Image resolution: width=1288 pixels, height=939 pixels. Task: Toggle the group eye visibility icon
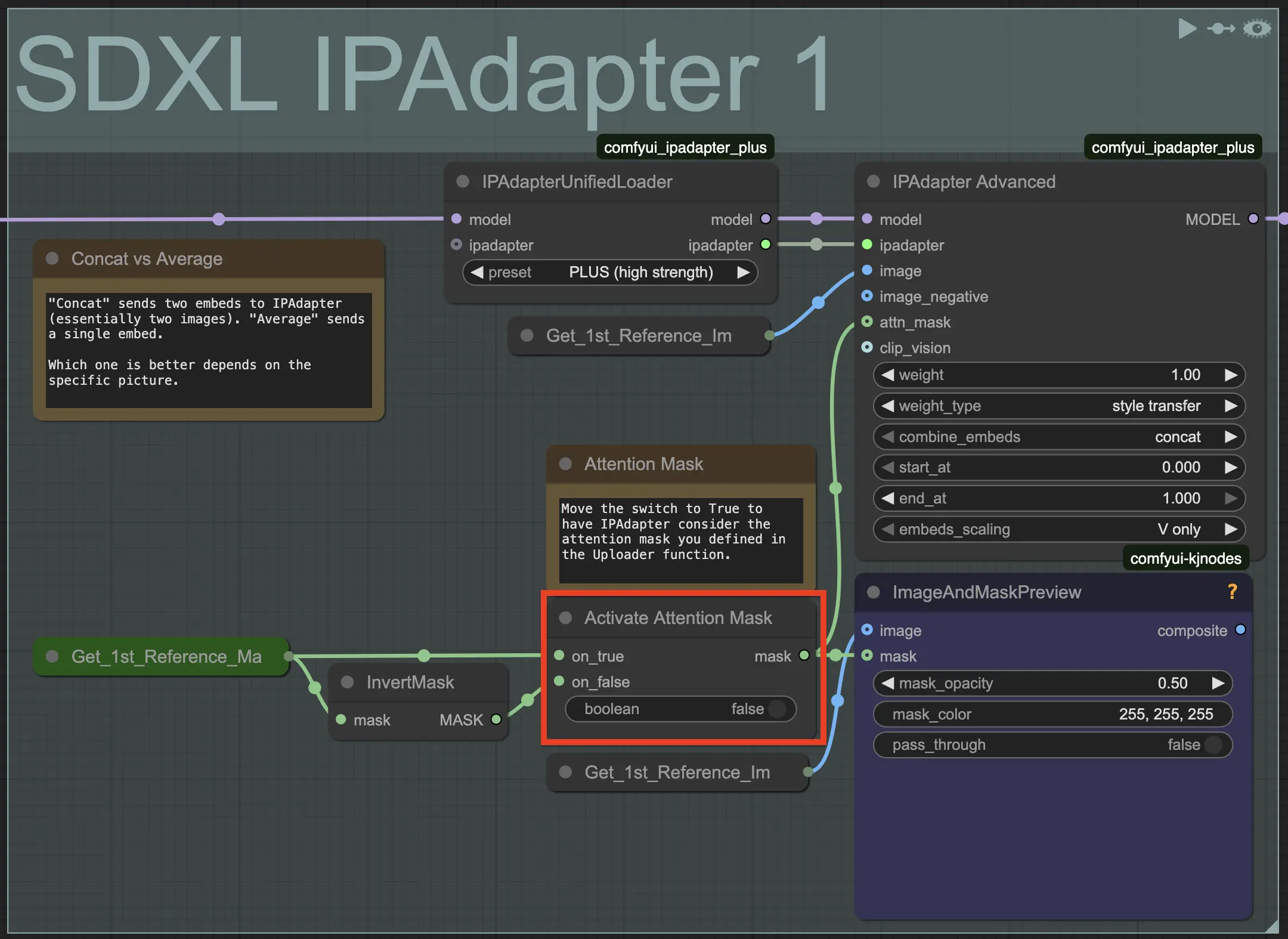point(1257,28)
